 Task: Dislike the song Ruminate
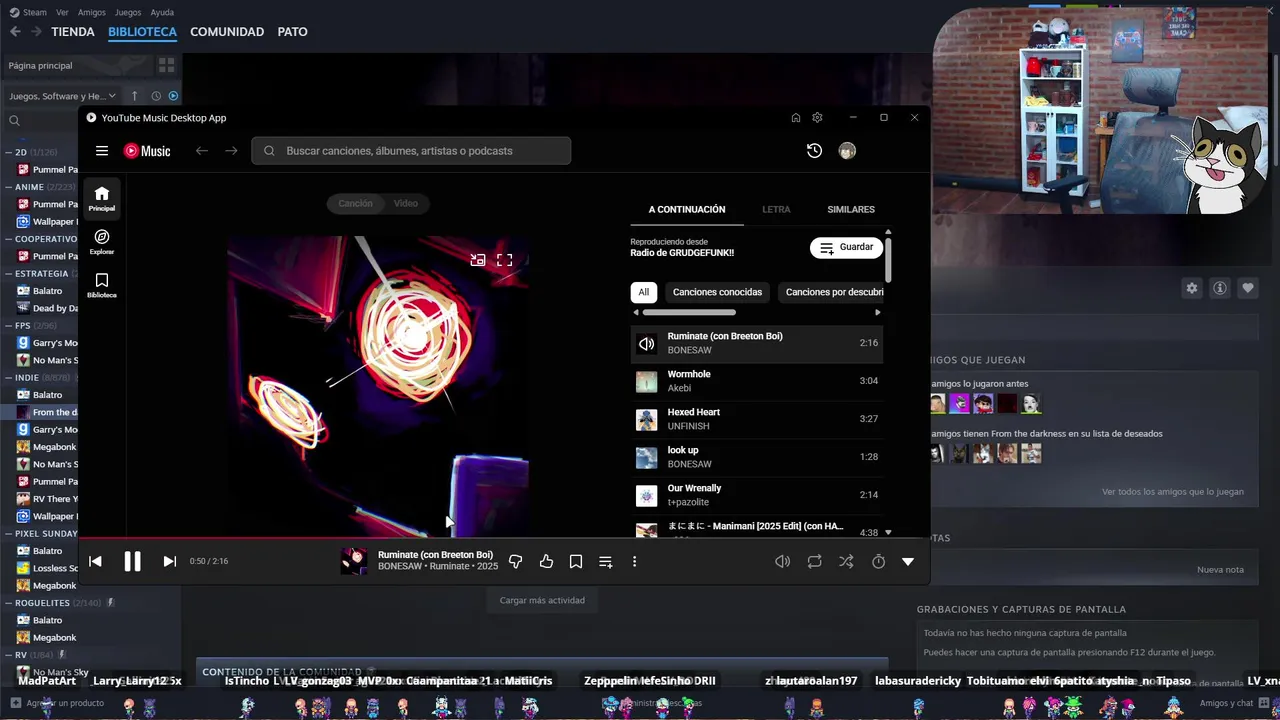(x=516, y=562)
